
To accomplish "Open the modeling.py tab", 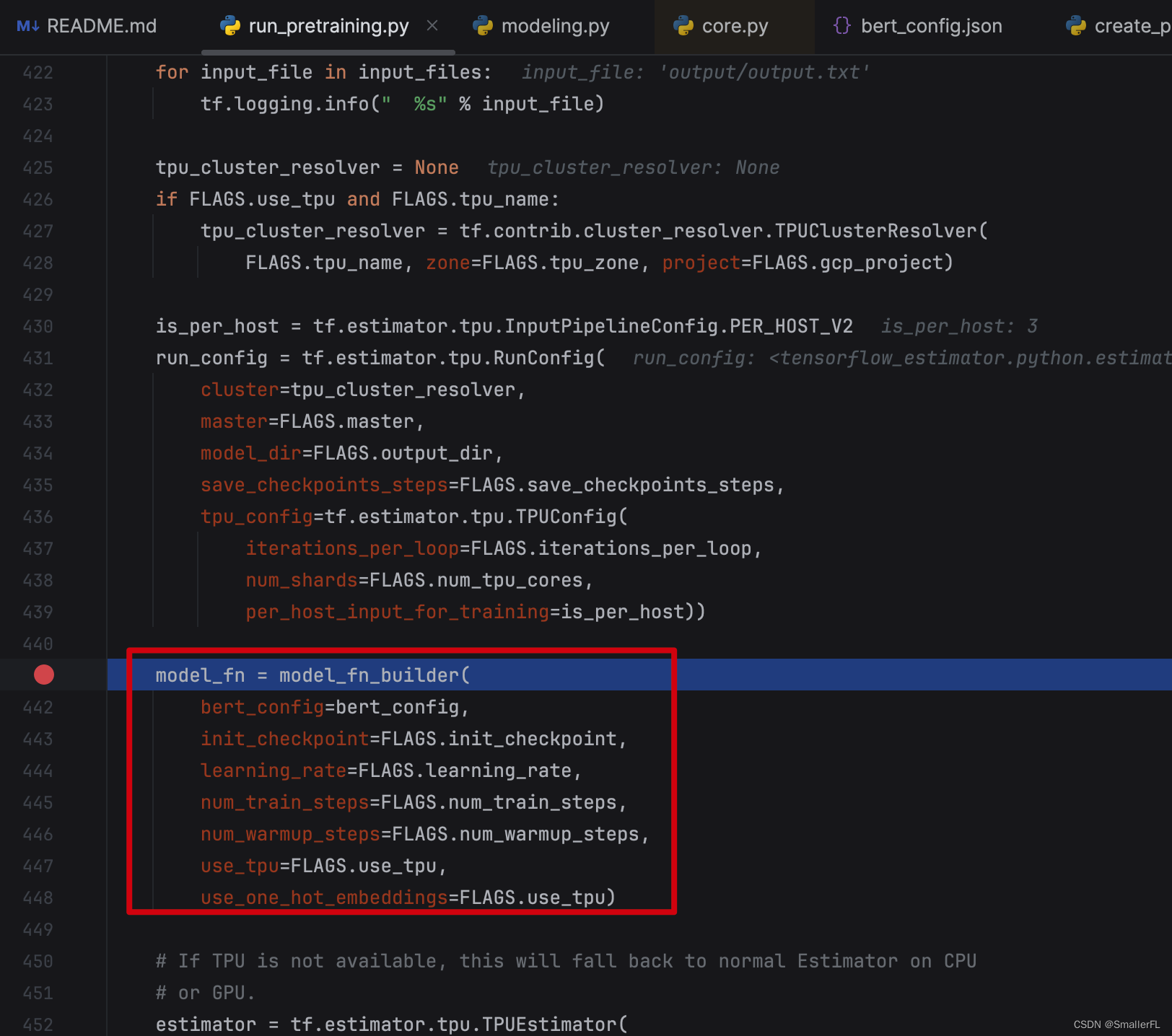I will 541,26.
